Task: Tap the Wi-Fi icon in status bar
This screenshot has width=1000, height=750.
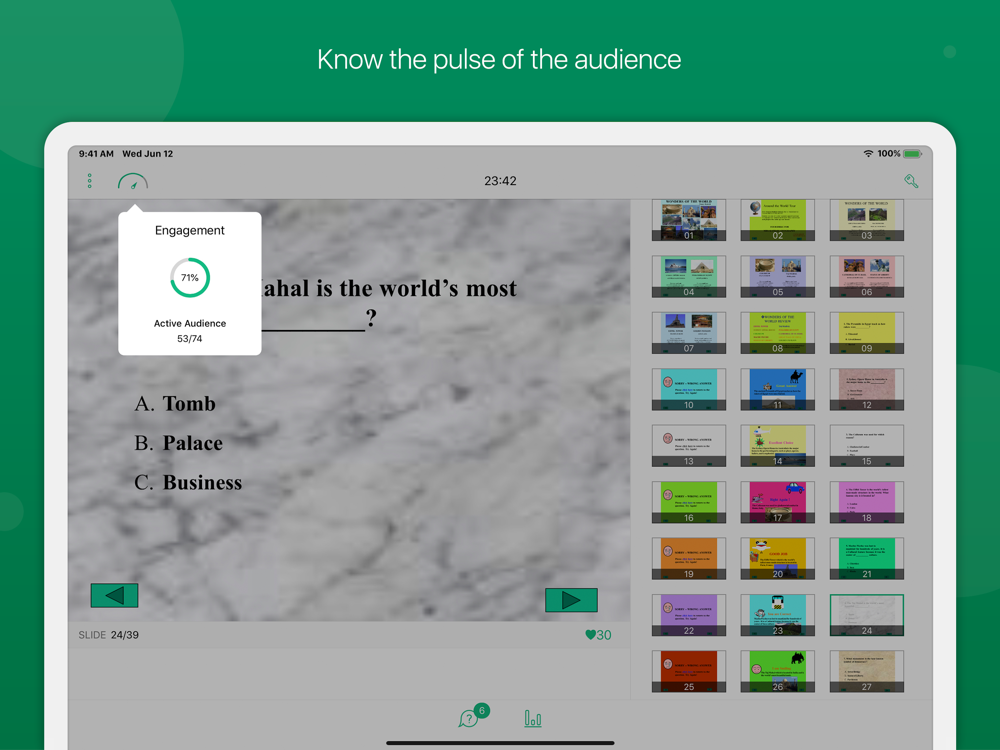Action: 868,154
